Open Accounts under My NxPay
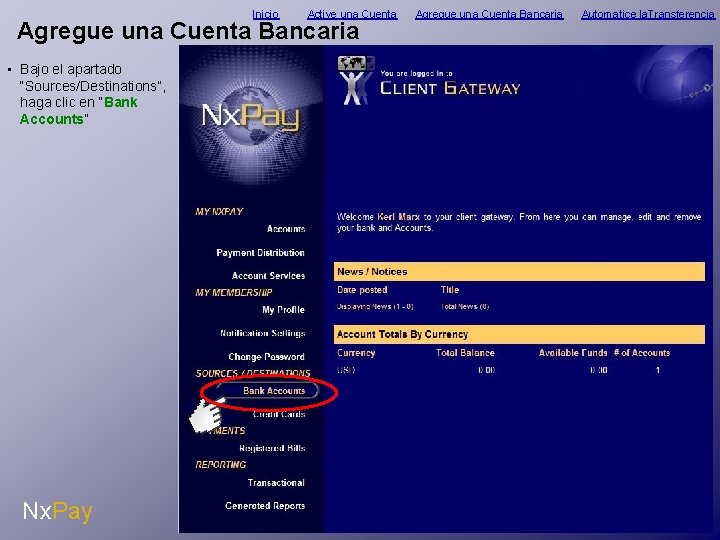This screenshot has width=720, height=540. [x=286, y=229]
